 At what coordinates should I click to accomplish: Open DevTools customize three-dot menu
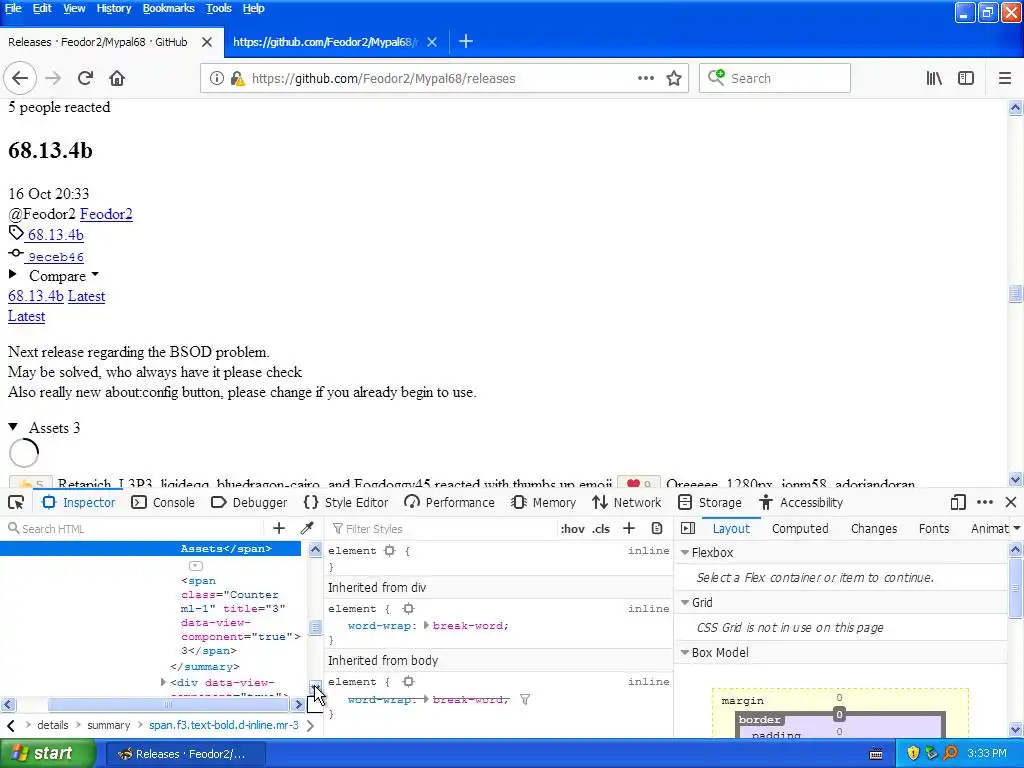click(985, 502)
